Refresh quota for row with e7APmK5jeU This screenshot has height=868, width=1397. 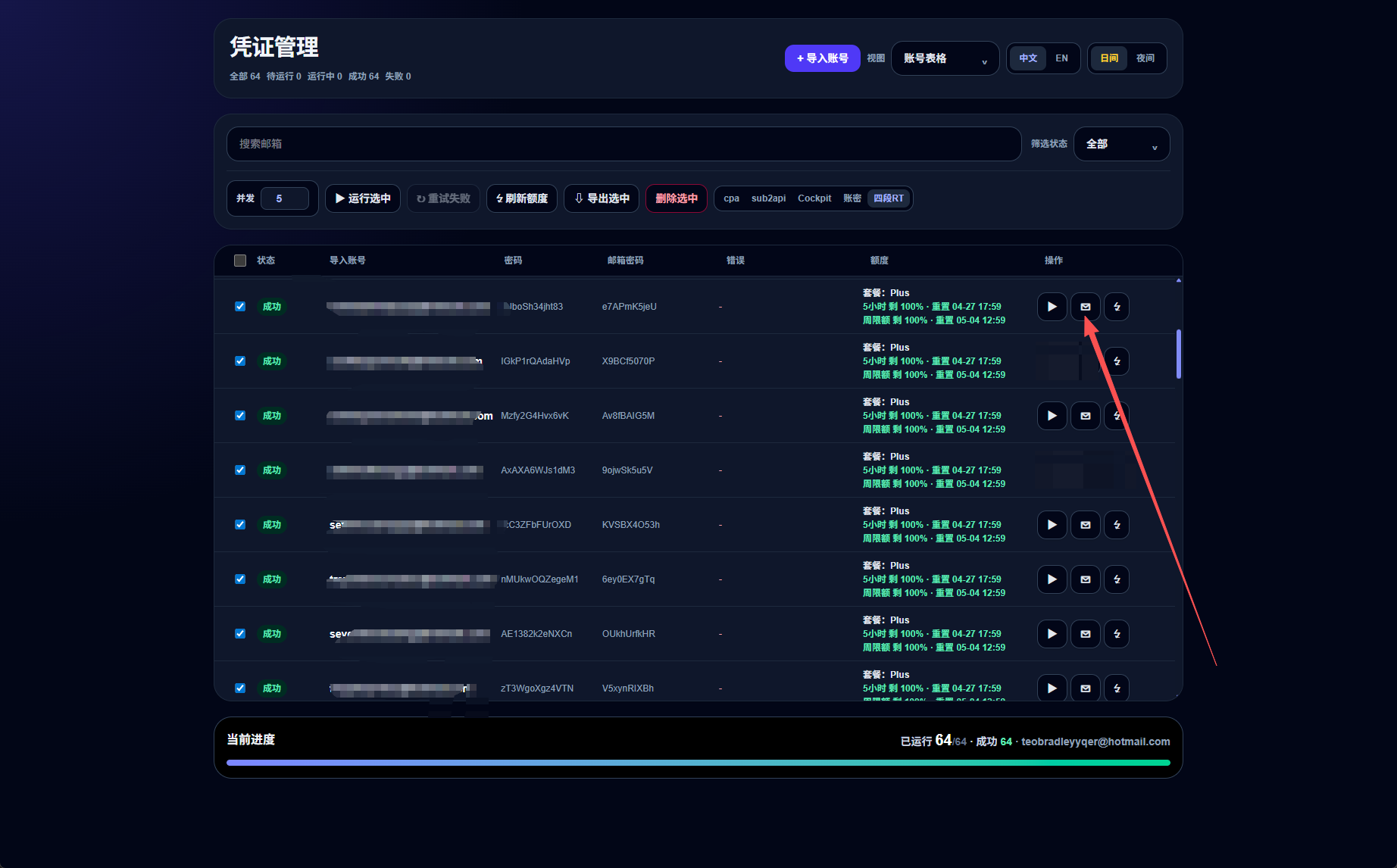(x=1117, y=307)
